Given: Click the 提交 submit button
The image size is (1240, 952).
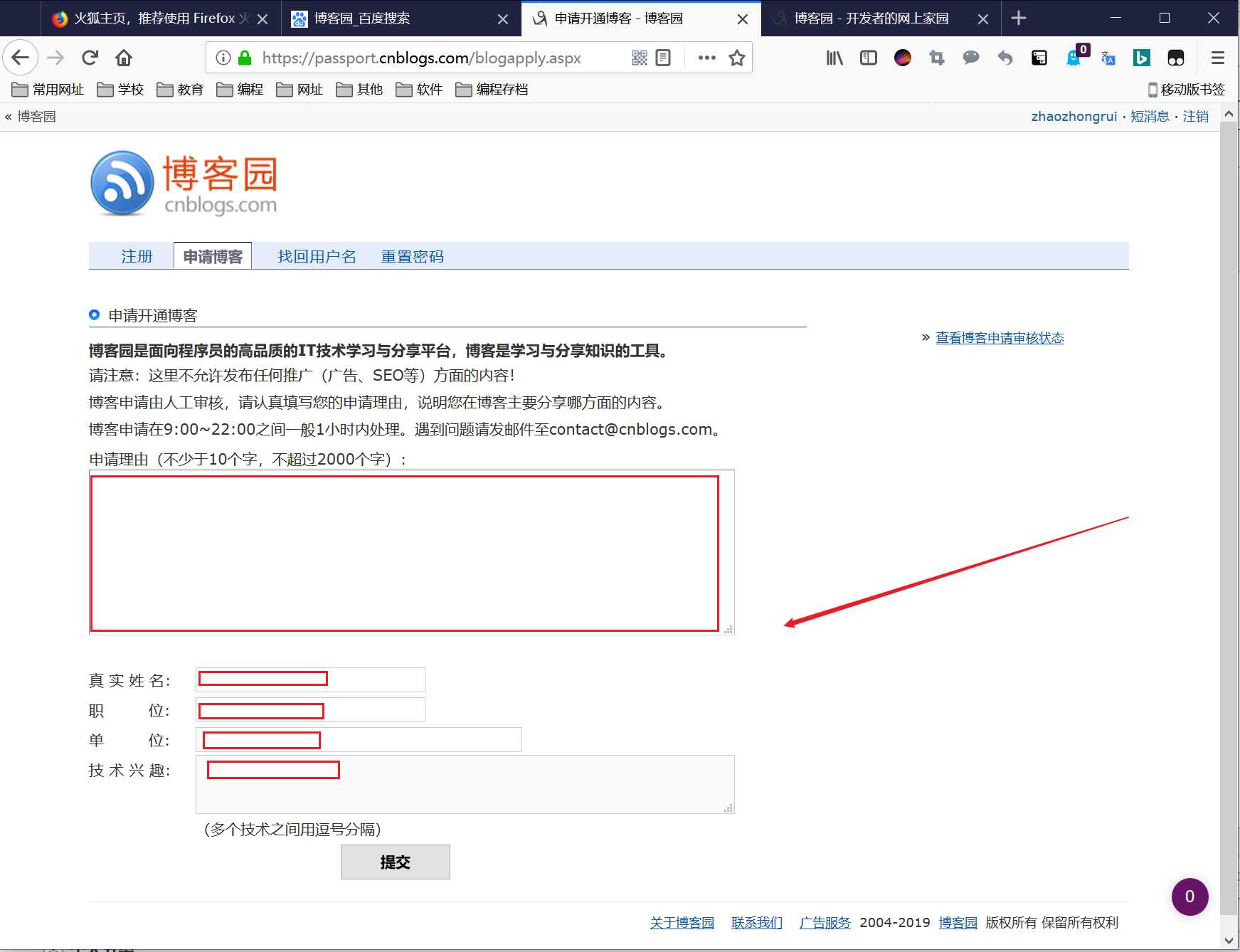Looking at the screenshot, I should pyautogui.click(x=396, y=862).
